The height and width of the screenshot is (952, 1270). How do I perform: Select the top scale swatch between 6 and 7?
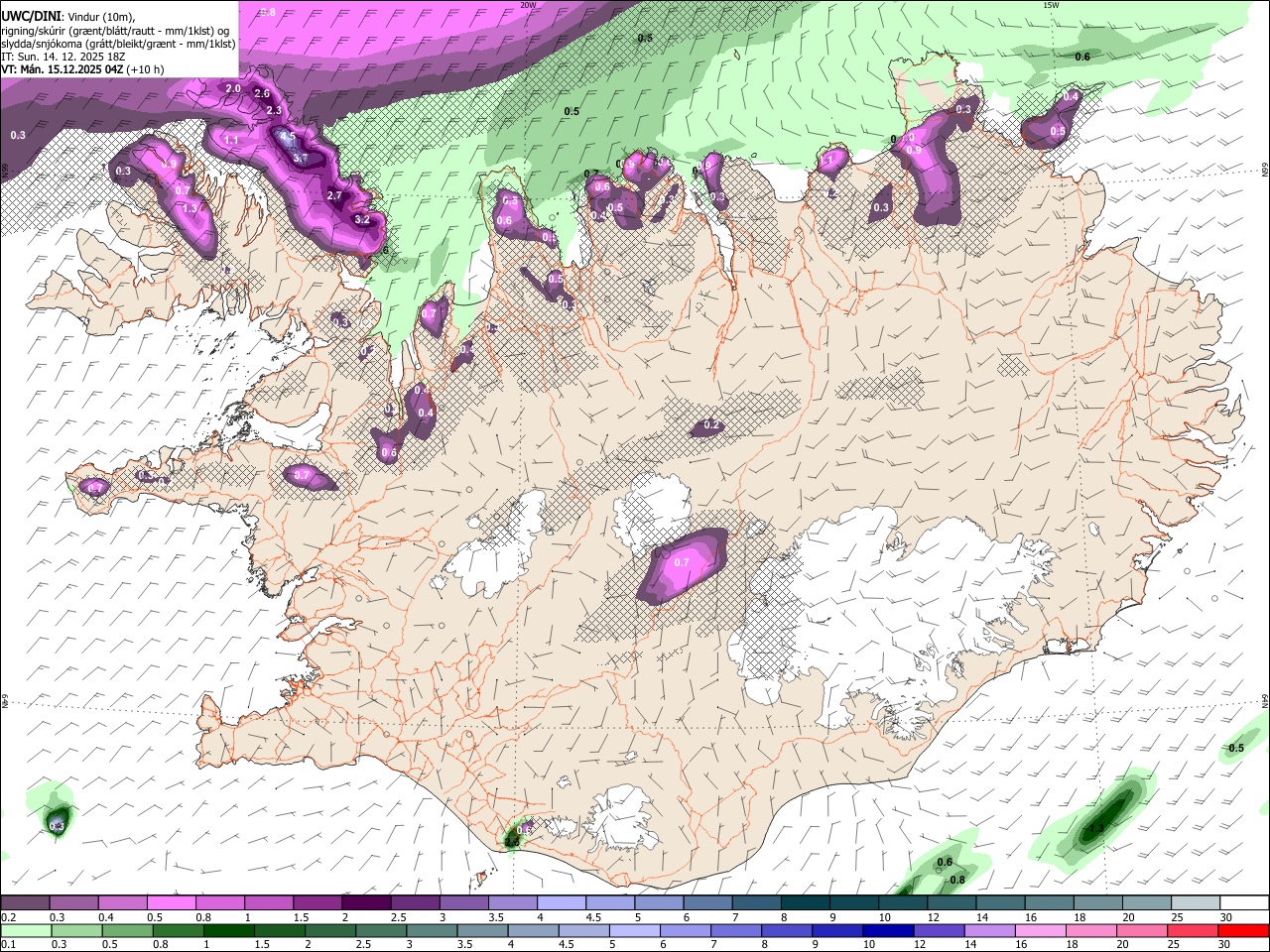706,902
